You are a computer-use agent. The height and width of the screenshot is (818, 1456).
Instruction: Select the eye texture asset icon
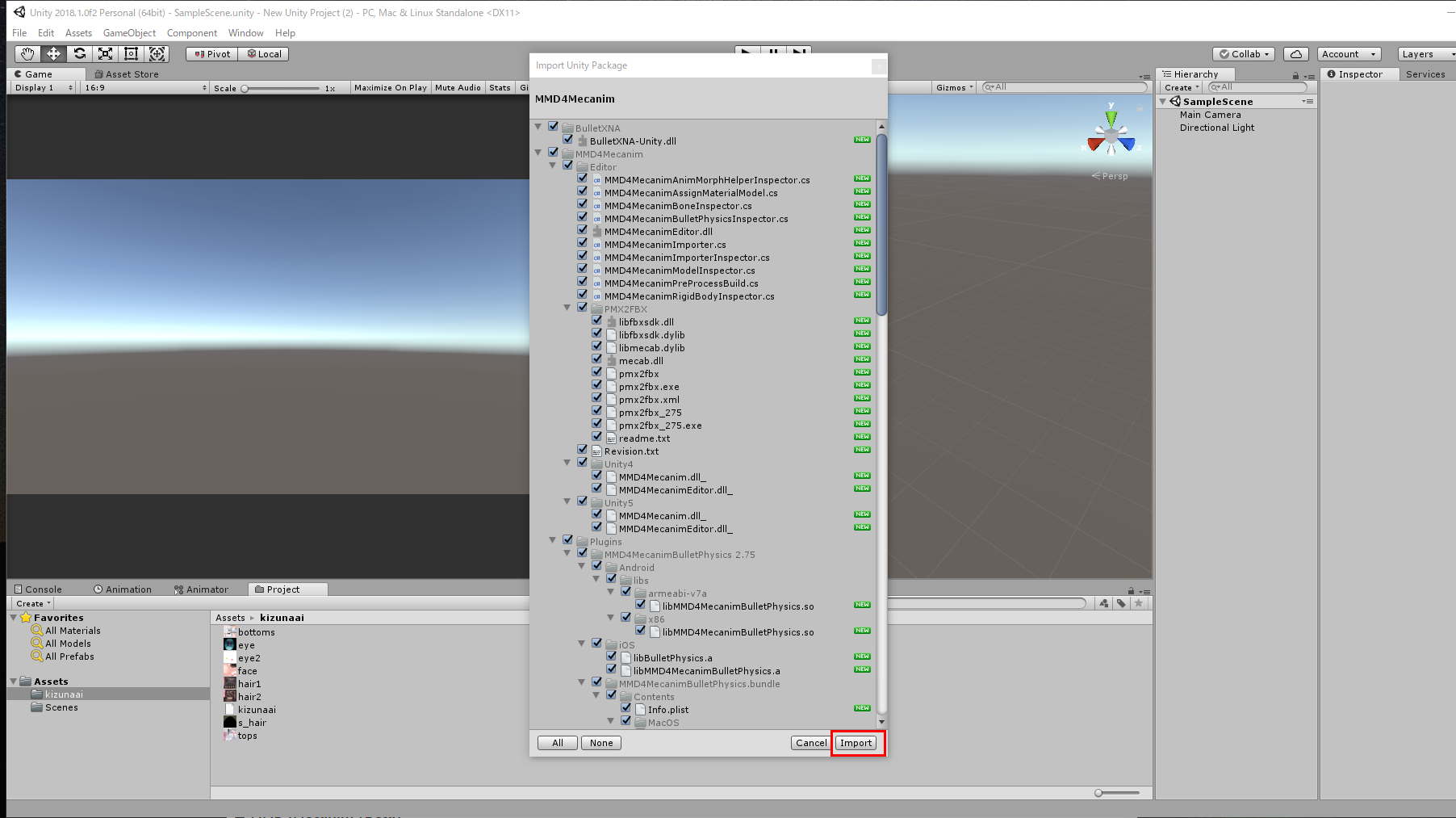pyautogui.click(x=230, y=645)
